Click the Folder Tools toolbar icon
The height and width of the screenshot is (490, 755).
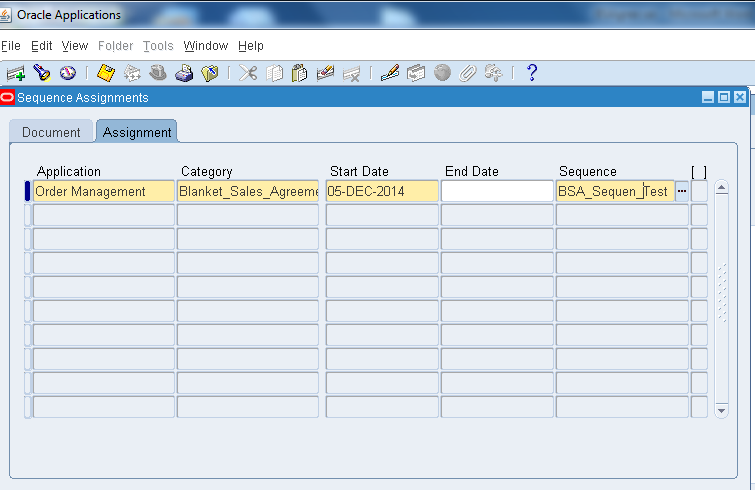pos(494,73)
